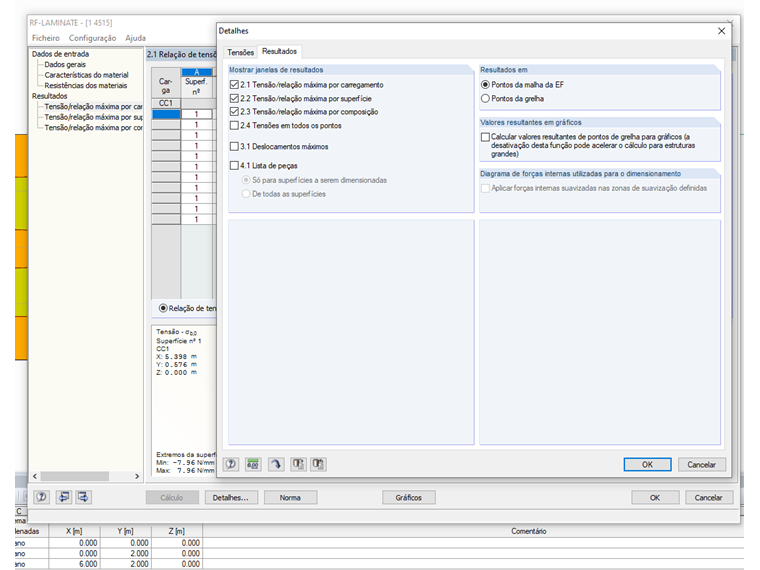Open help in the RF-LAMINATE window
The image size is (760, 570).
[x=42, y=497]
